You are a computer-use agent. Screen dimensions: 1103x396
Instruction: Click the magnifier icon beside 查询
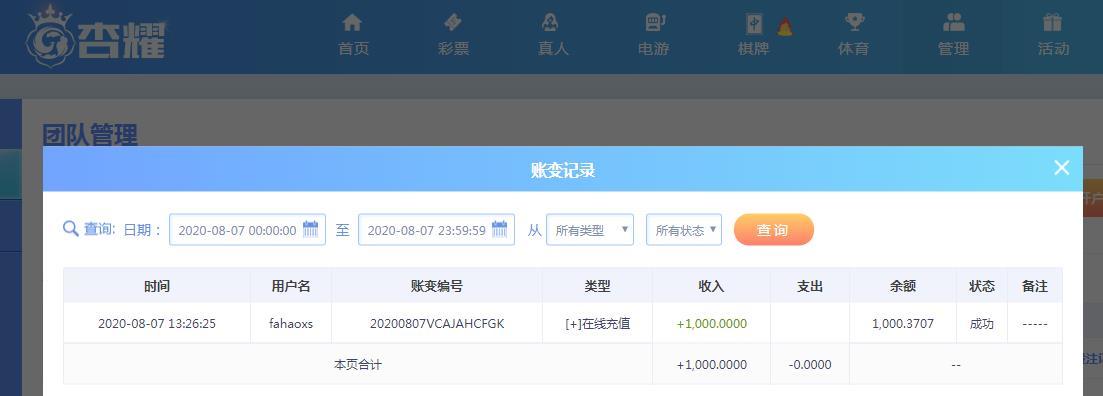pyautogui.click(x=70, y=229)
